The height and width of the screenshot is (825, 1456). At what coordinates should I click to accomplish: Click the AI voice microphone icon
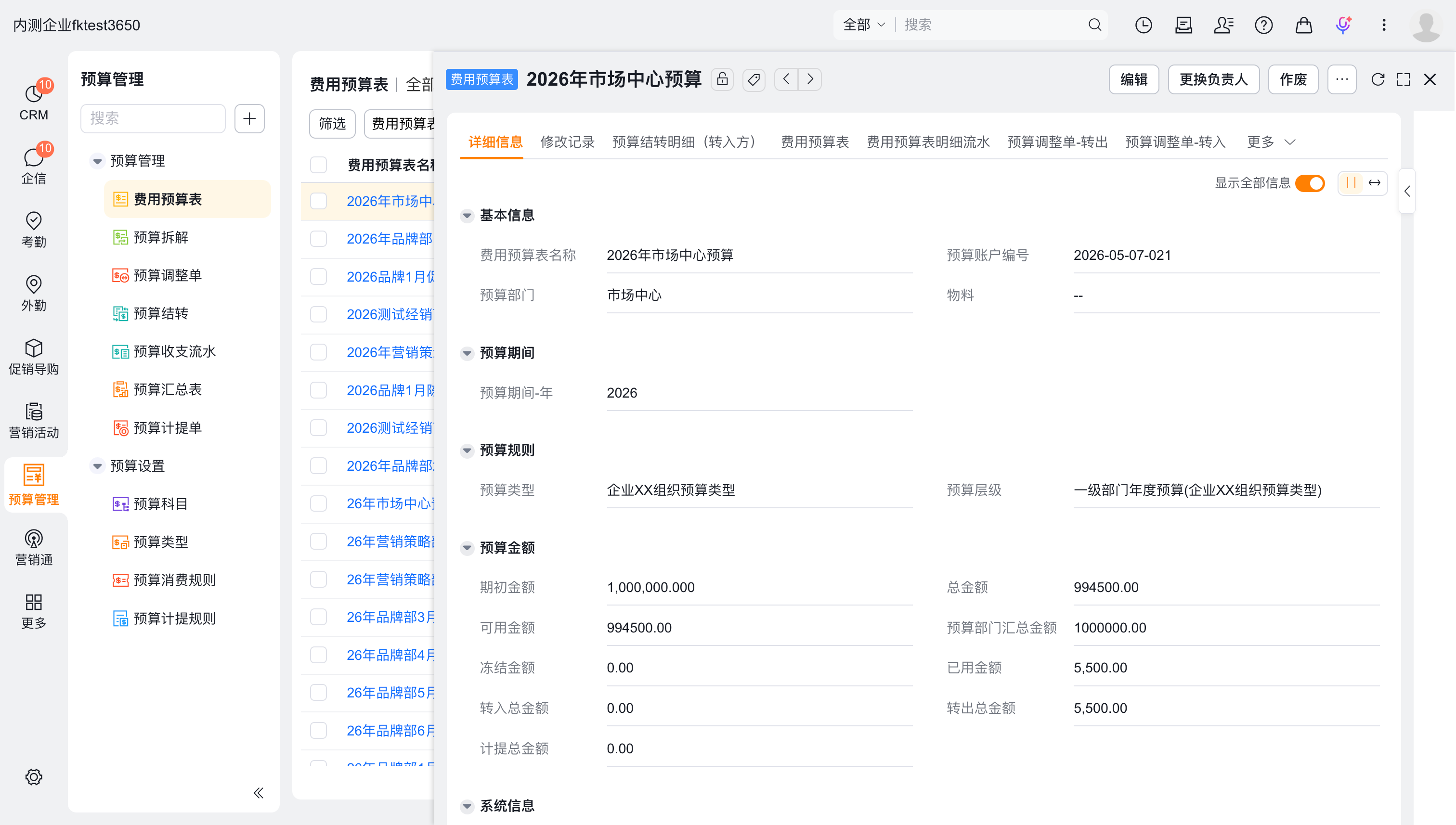[1343, 25]
